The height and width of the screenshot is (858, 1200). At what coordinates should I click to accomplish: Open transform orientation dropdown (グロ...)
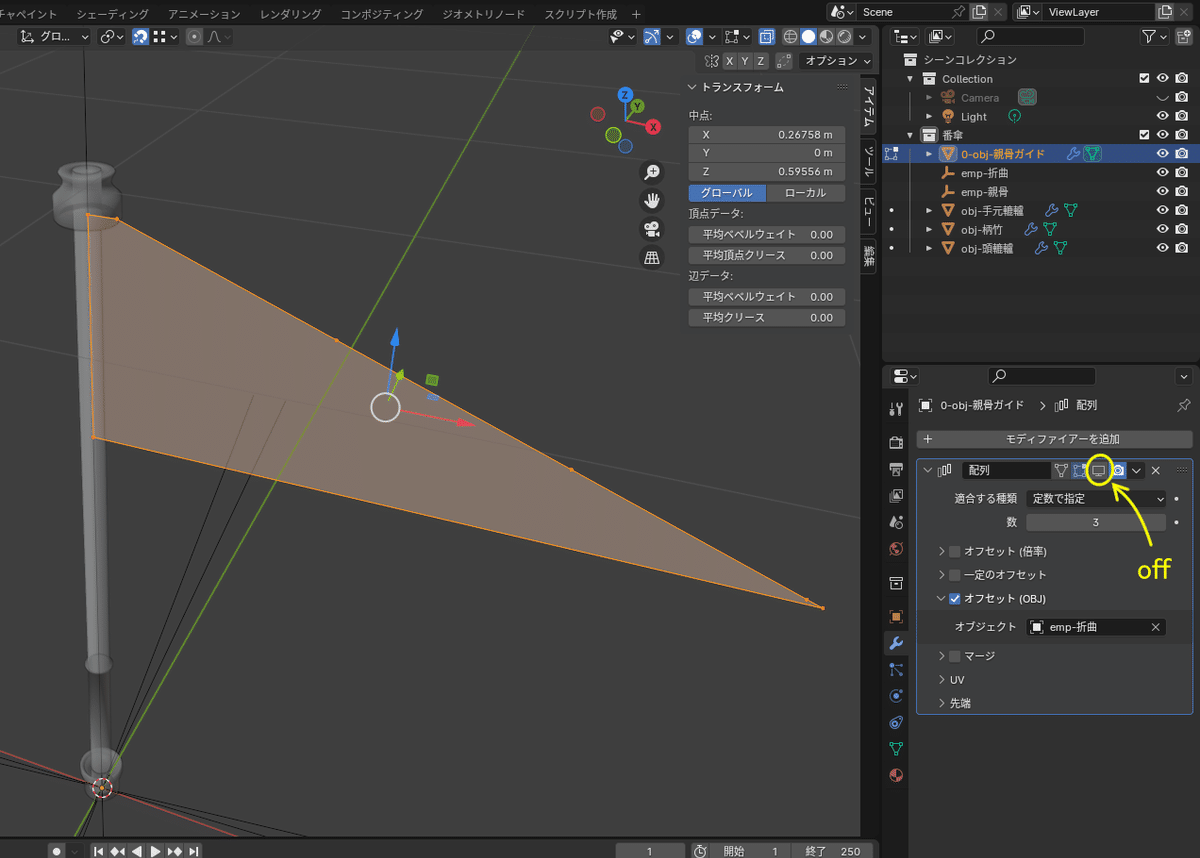[x=55, y=36]
